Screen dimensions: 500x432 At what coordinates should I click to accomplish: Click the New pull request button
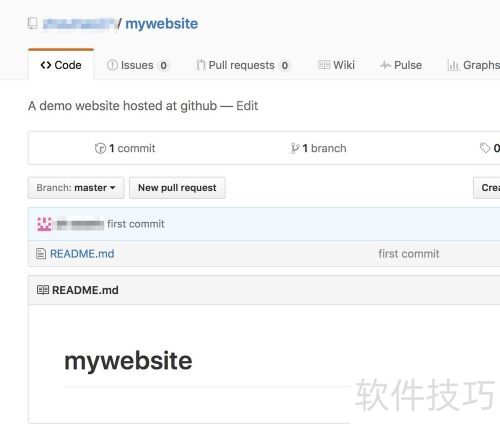pos(177,188)
